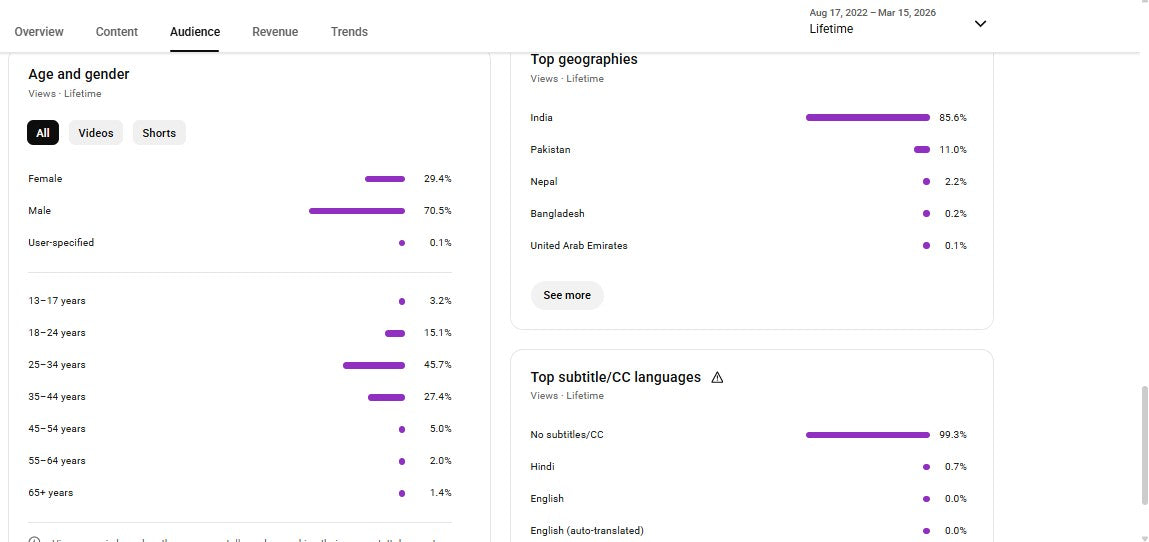Switch the age and gender filter to Videos

pyautogui.click(x=96, y=133)
